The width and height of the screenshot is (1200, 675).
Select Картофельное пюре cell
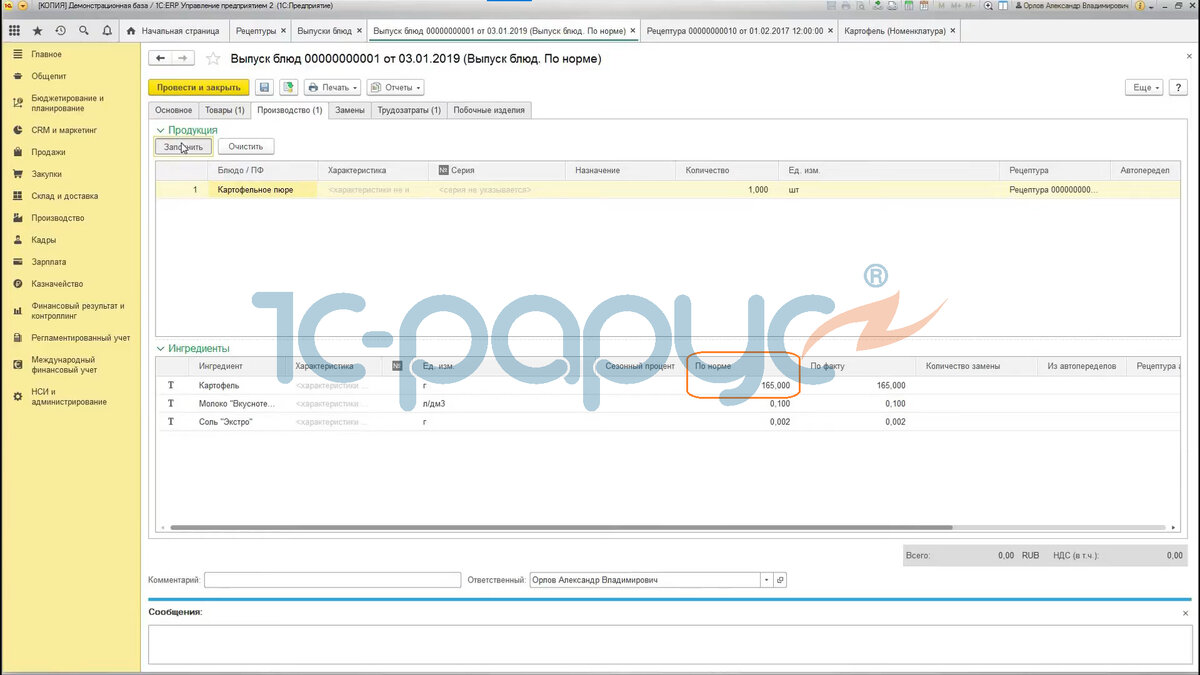[x=262, y=189]
